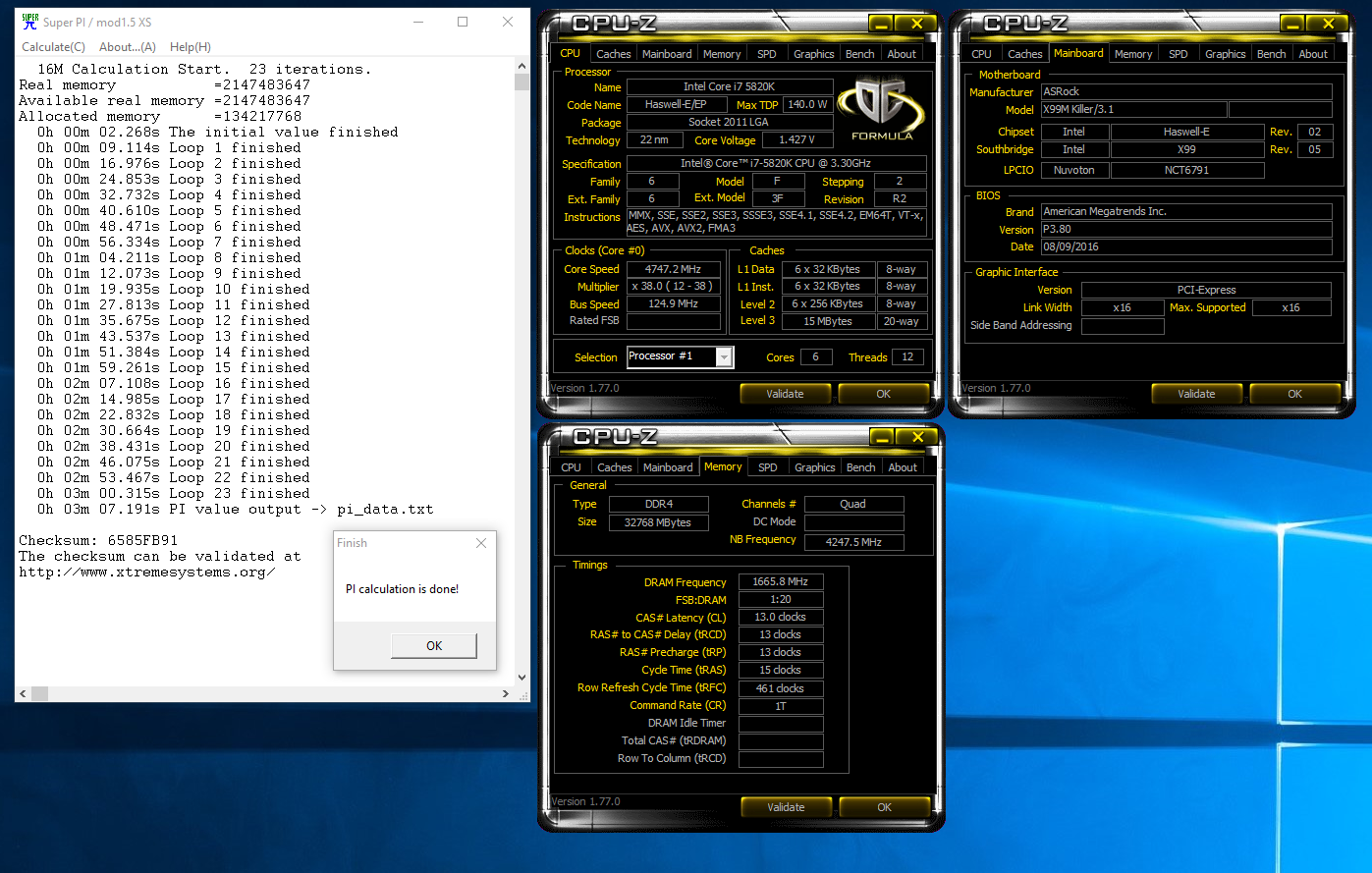The width and height of the screenshot is (1372, 873).
Task: Click the Core Speed value 4747.2 MHz
Action: tap(674, 269)
